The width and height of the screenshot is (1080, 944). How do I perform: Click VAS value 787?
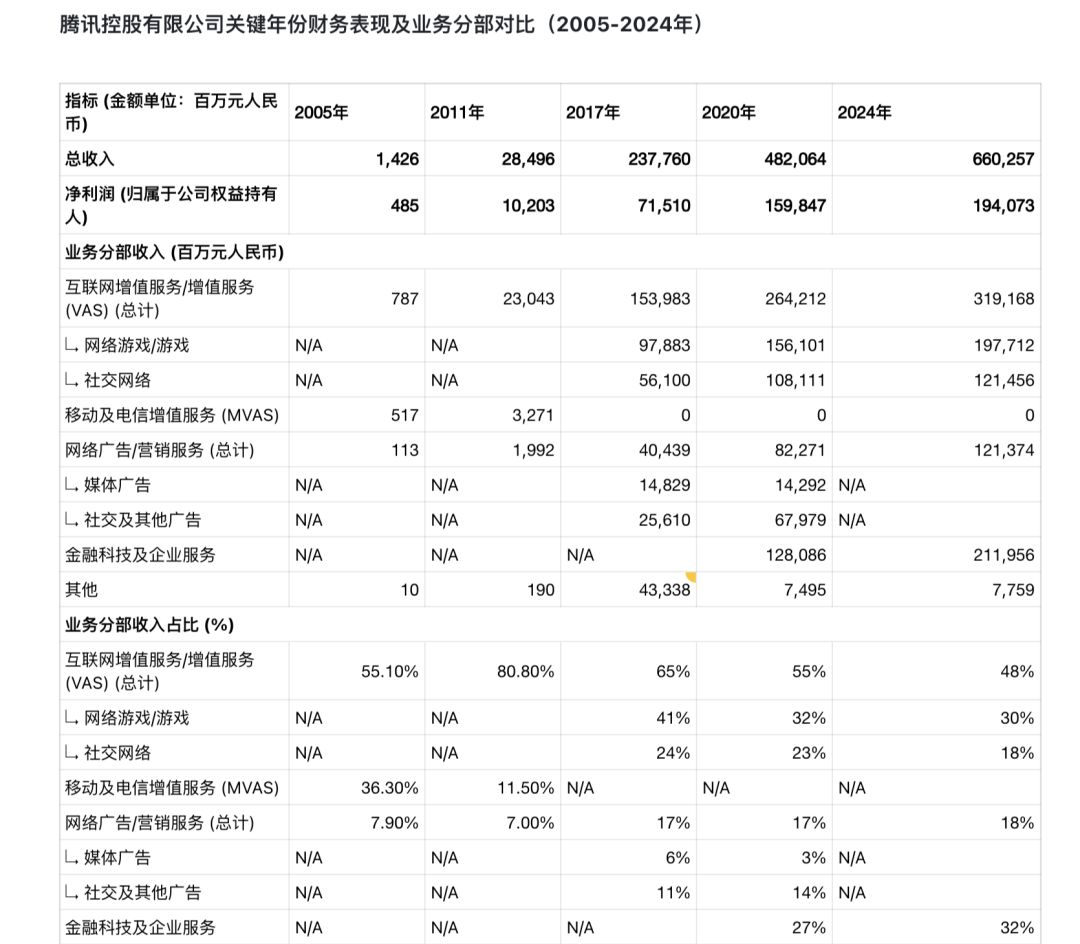pos(404,299)
